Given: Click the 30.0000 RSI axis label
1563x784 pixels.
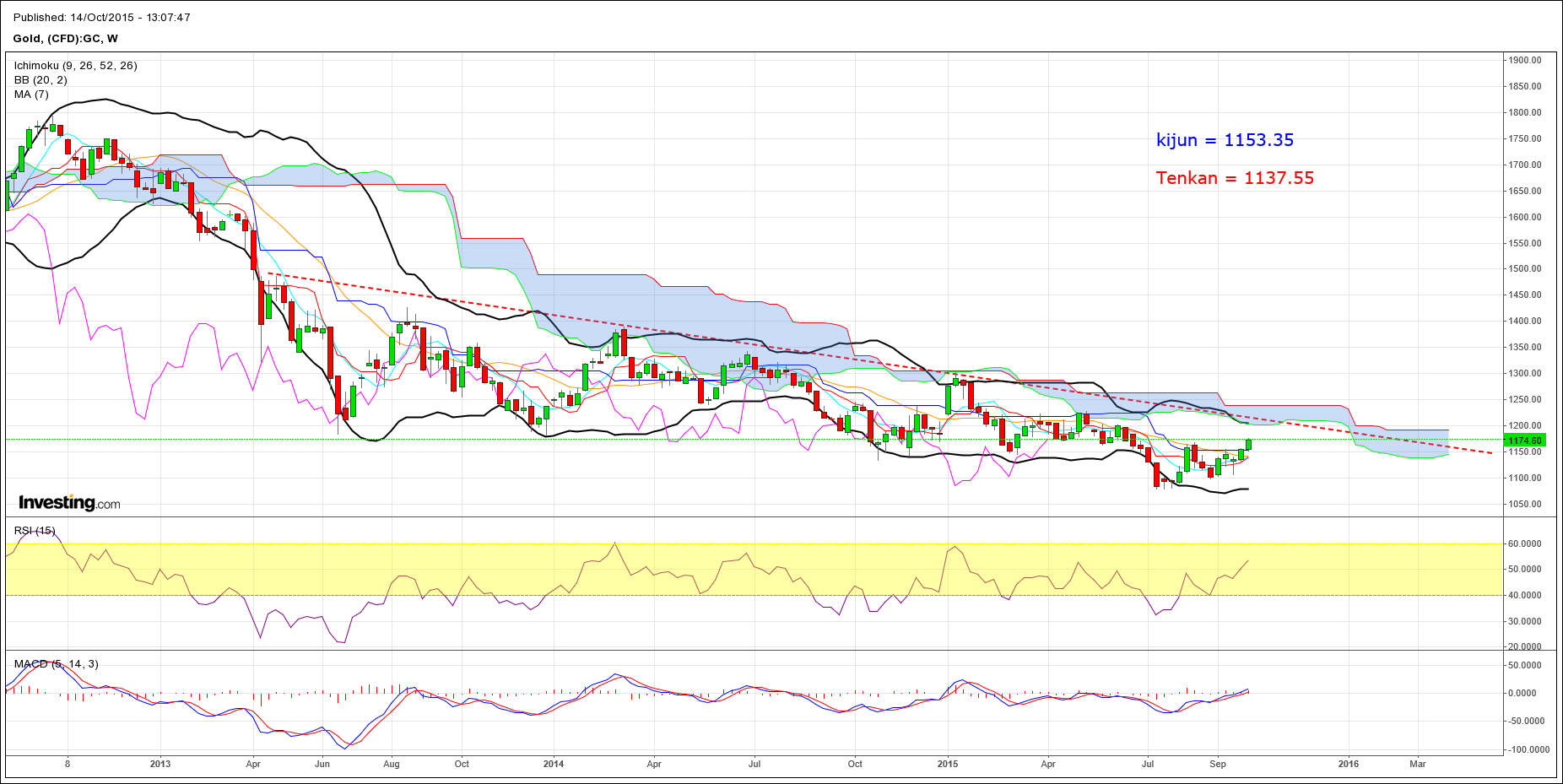Looking at the screenshot, I should [1525, 621].
